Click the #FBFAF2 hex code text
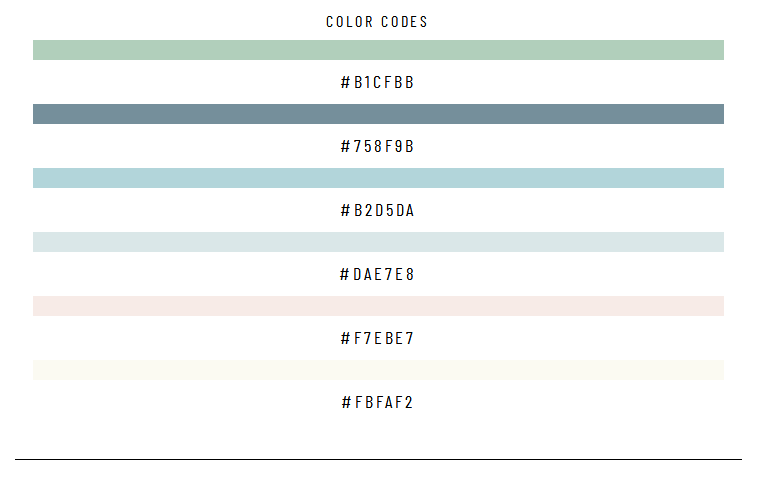This screenshot has height=485, width=763. coord(377,402)
